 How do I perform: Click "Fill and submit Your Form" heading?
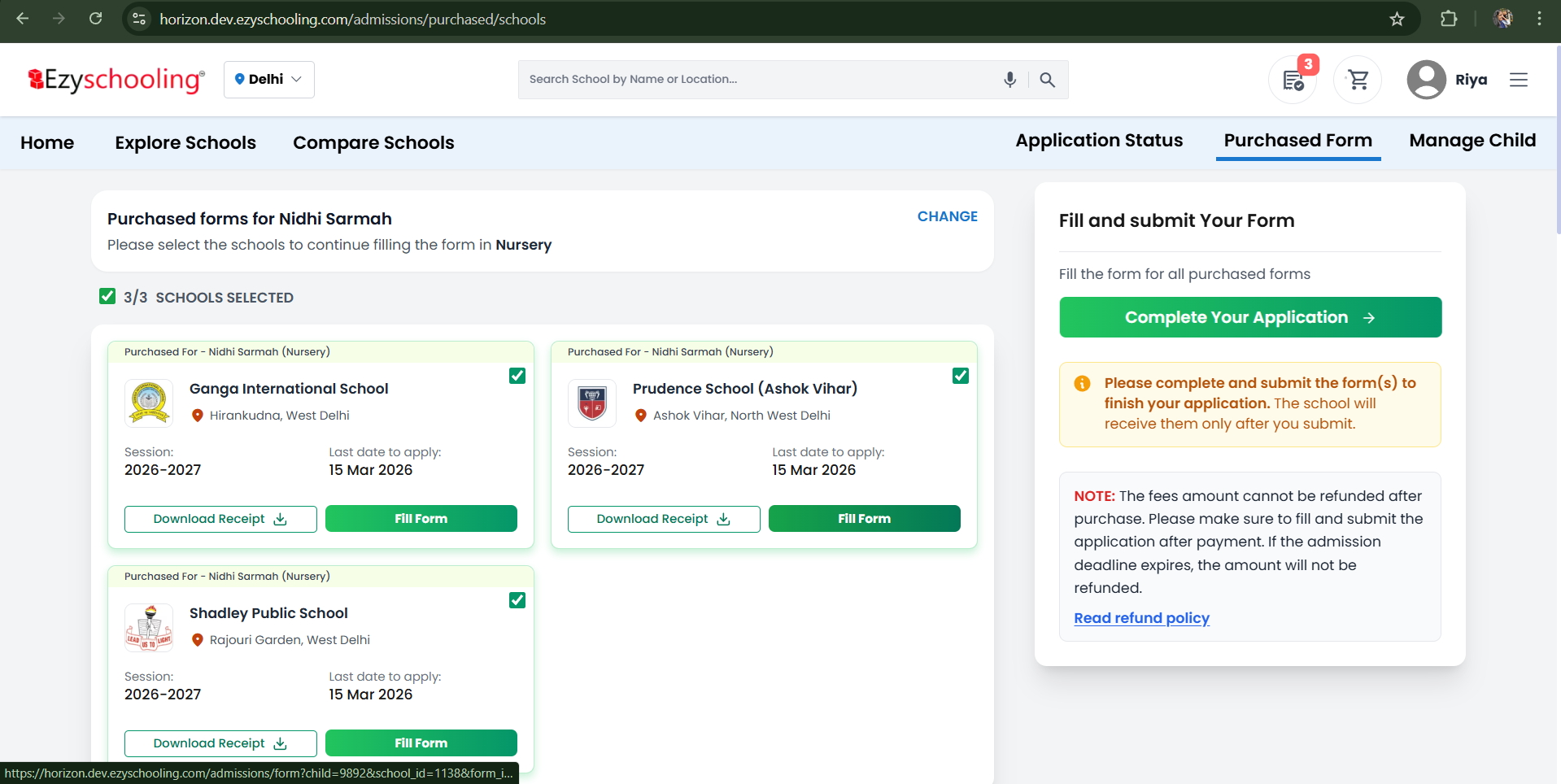(1176, 220)
